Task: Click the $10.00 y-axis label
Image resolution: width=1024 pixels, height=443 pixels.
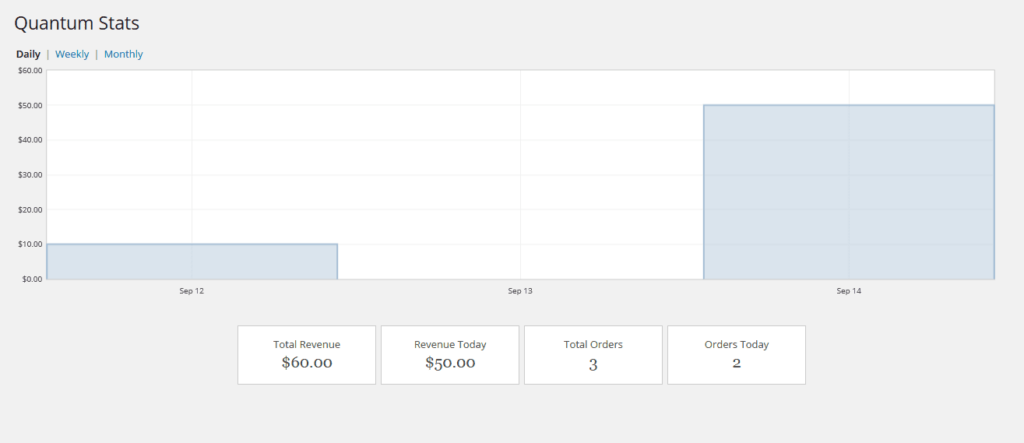Action: click(31, 244)
